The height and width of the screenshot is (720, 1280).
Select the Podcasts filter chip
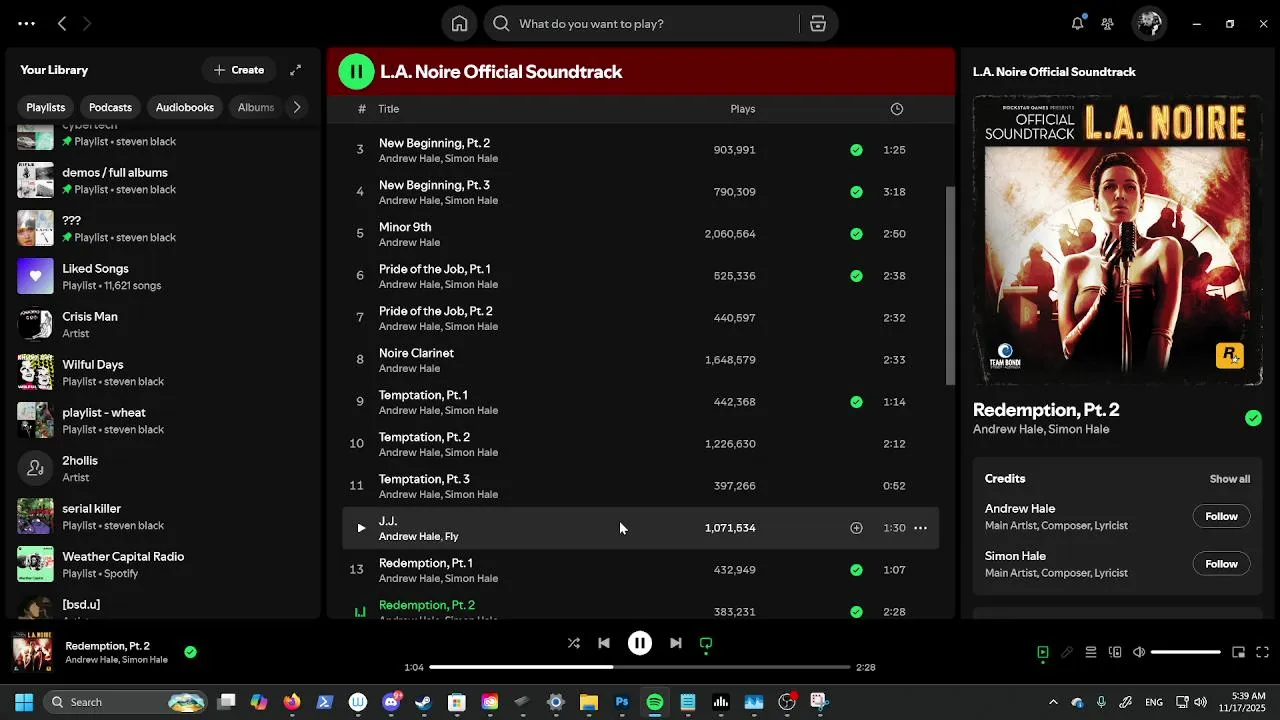pyautogui.click(x=110, y=107)
